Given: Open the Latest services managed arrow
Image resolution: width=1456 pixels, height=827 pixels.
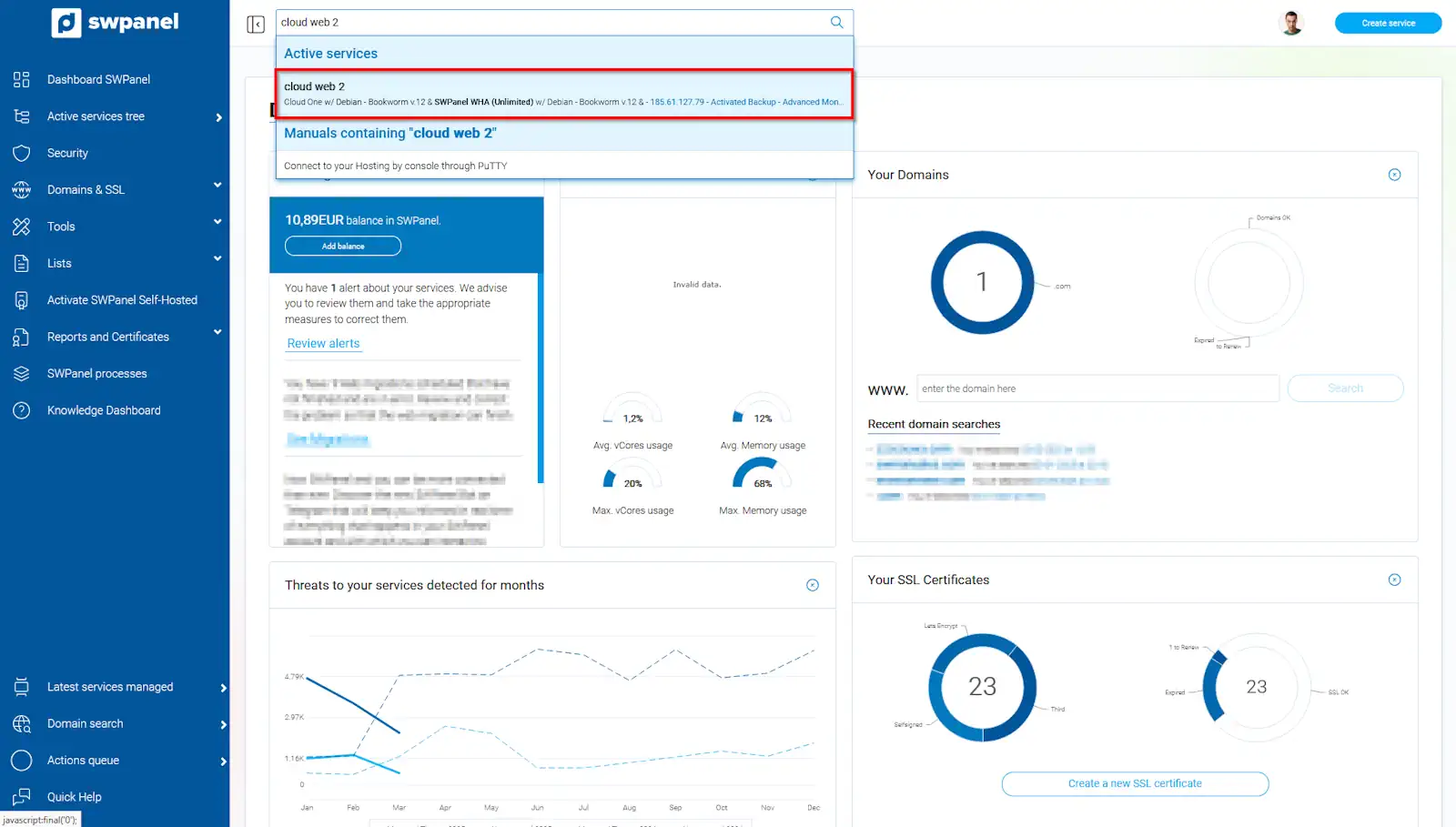Looking at the screenshot, I should pos(223,688).
